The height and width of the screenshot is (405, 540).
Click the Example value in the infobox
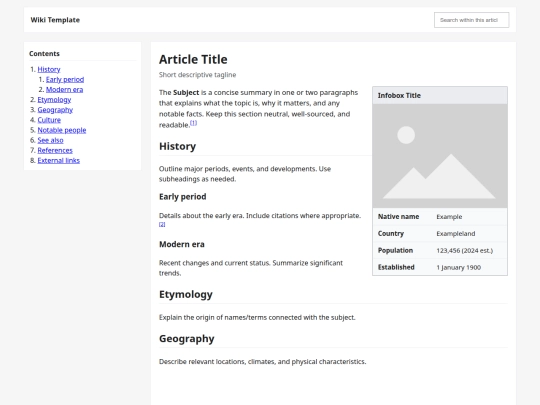pos(449,217)
